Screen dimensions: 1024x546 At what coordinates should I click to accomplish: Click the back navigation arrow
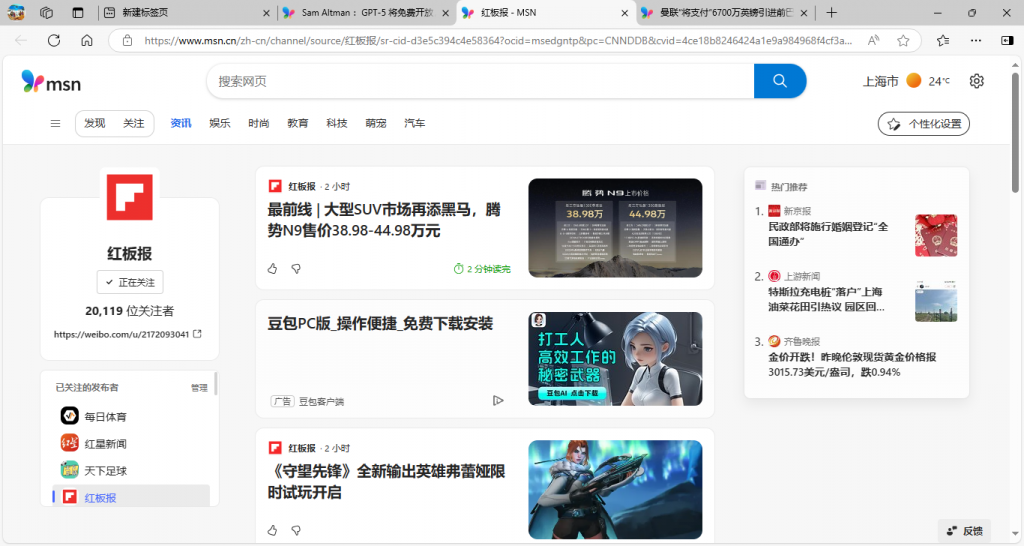[21, 40]
